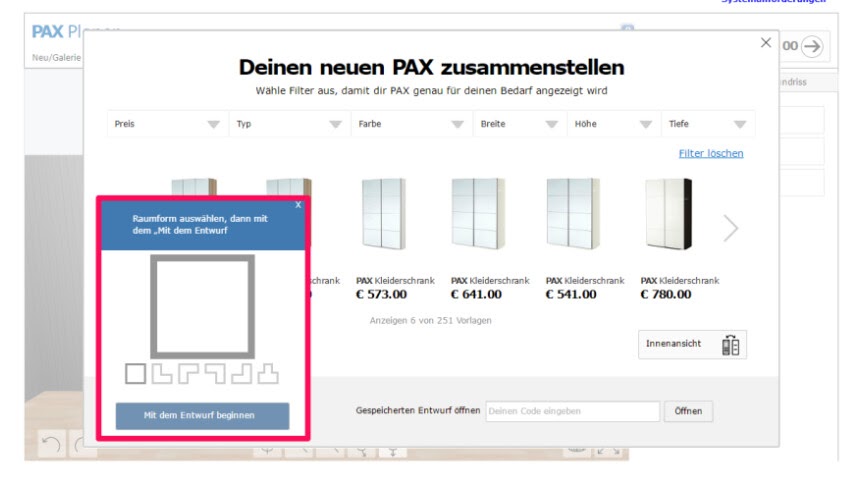Show next wardrobe templates with right chevron
Screen dimensions: 864x486
(731, 228)
